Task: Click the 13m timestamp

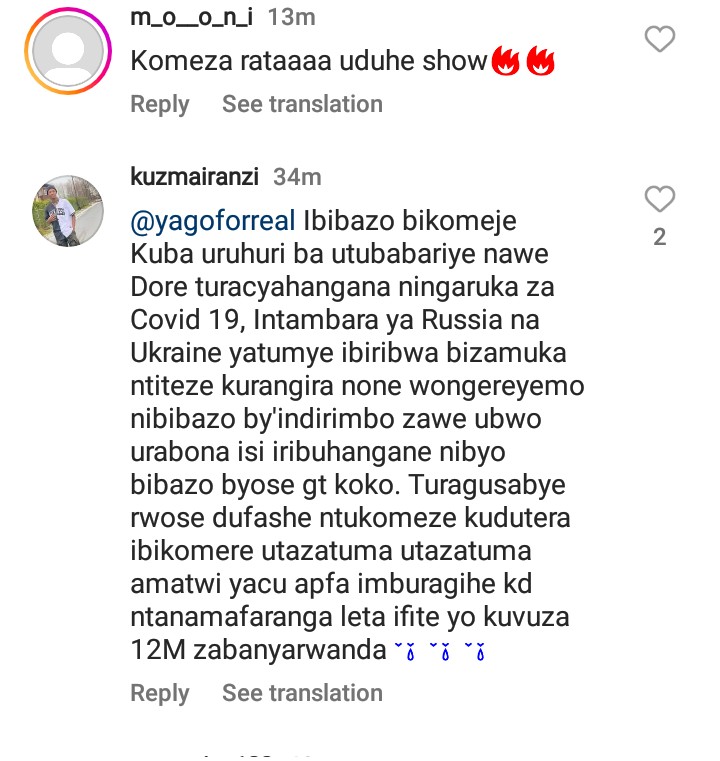Action: [292, 18]
